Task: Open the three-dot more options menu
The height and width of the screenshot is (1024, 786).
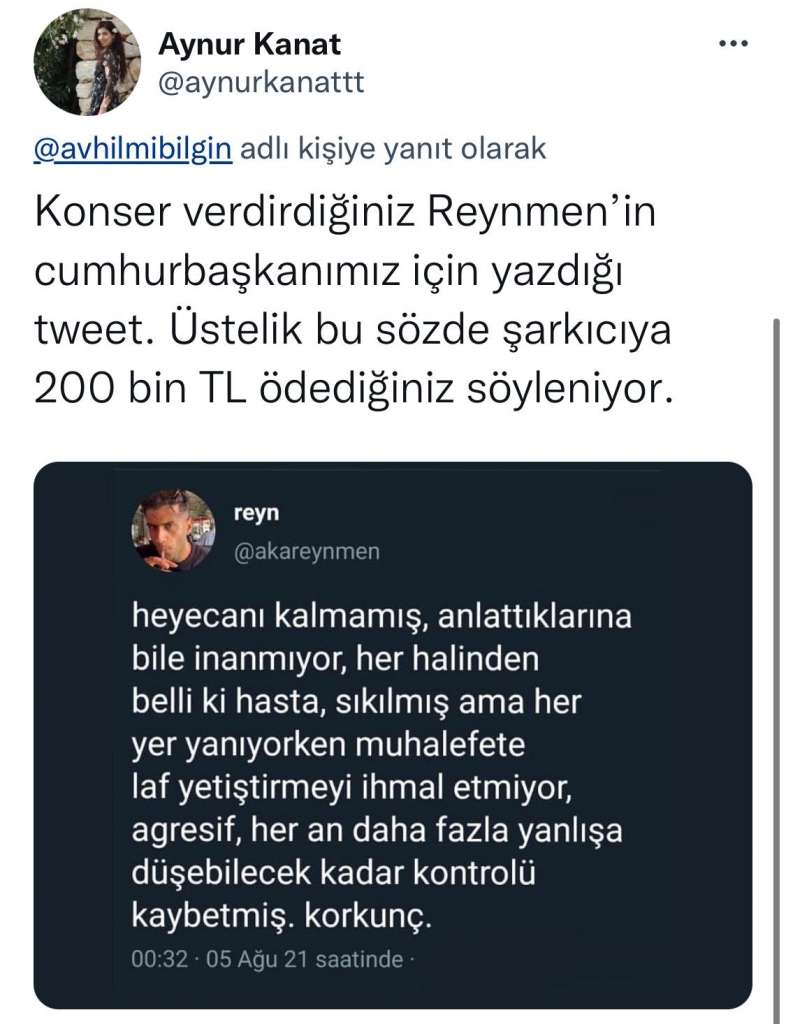Action: click(735, 45)
